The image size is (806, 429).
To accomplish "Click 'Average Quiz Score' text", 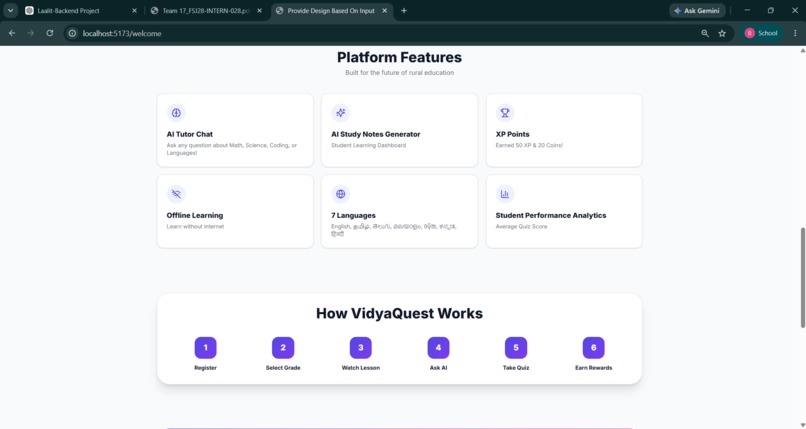I will click(x=521, y=227).
